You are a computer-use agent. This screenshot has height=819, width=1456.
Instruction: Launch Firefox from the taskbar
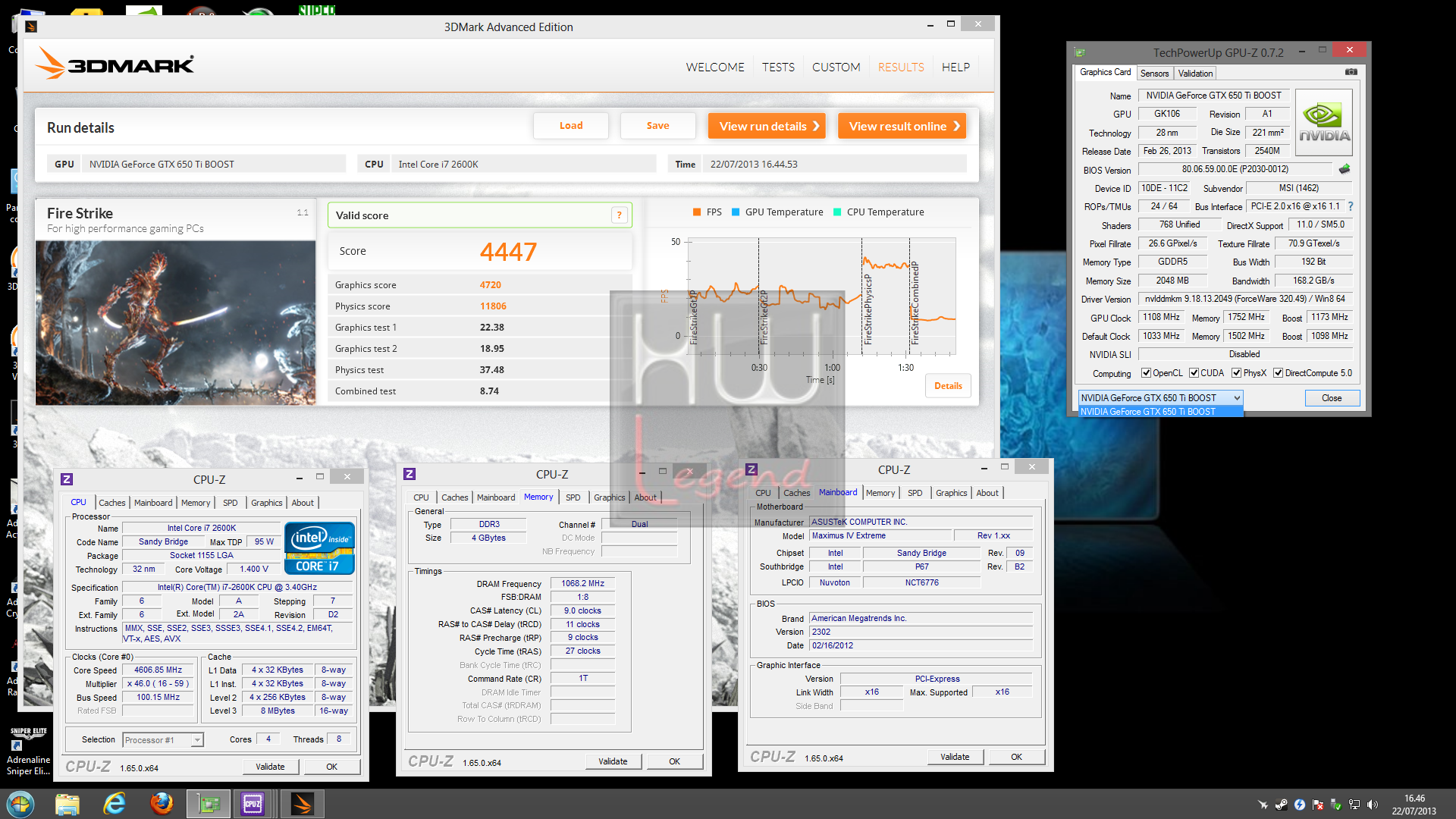pos(161,804)
